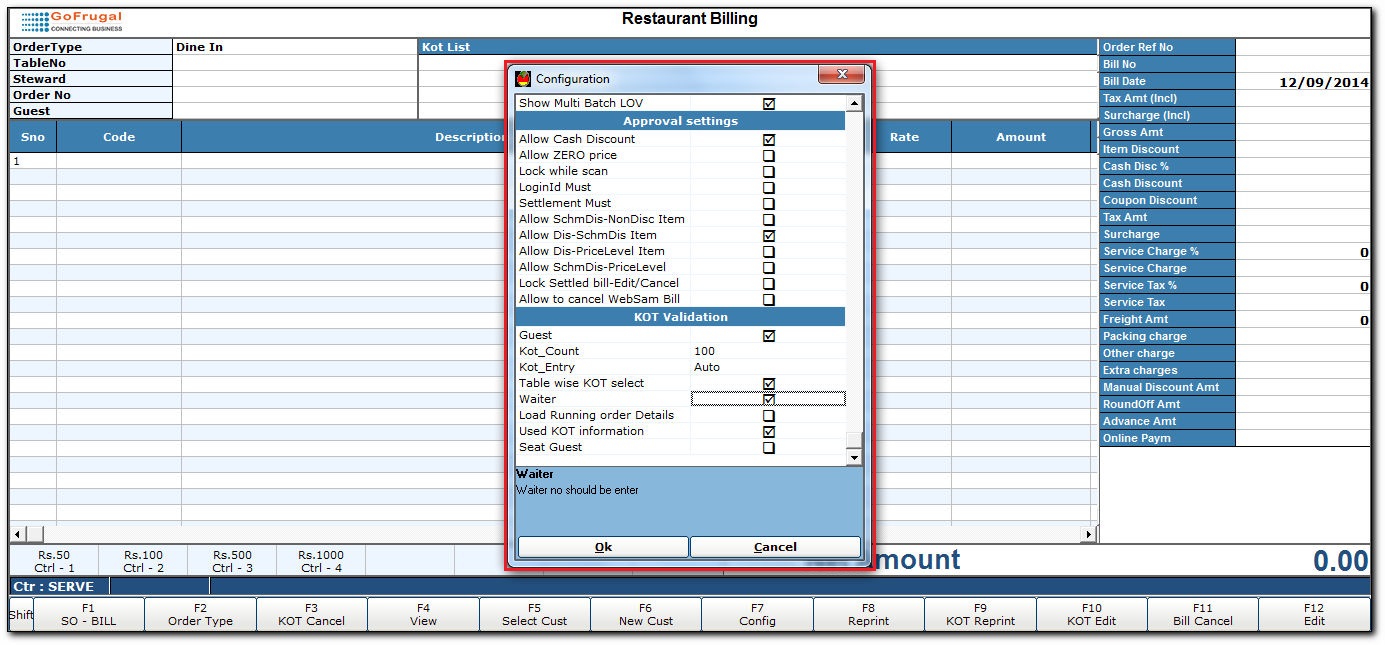Toggle Table wise KOT select checkbox
The width and height of the screenshot is (1385, 645).
(768, 383)
